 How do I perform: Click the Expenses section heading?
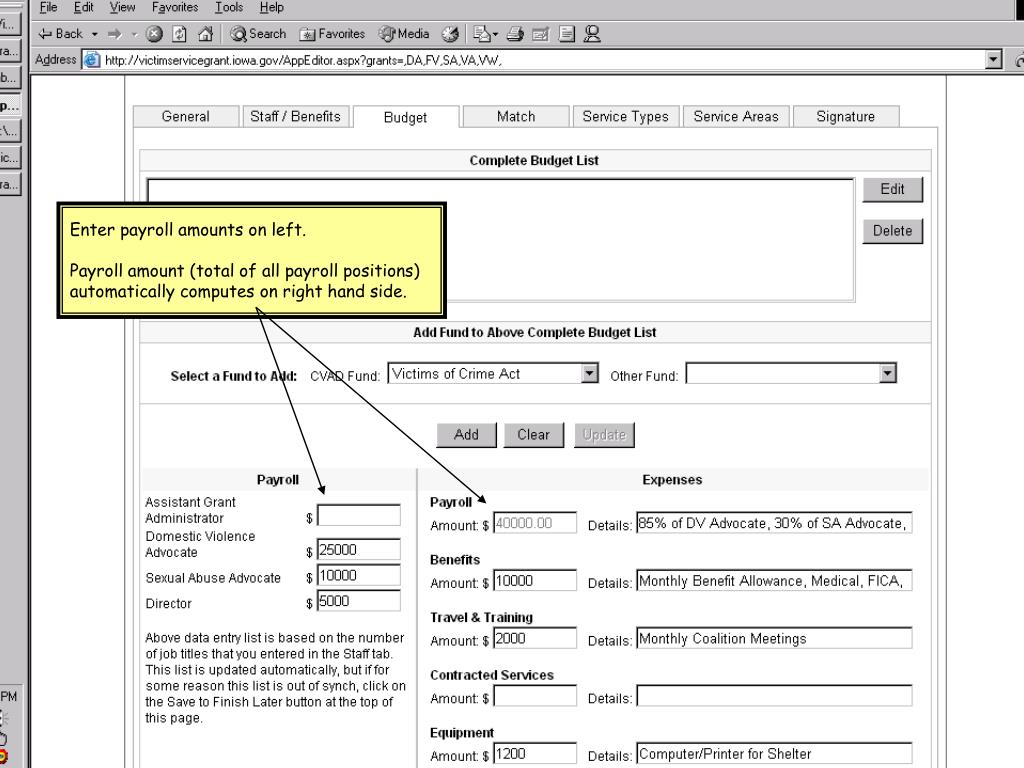[x=672, y=480]
